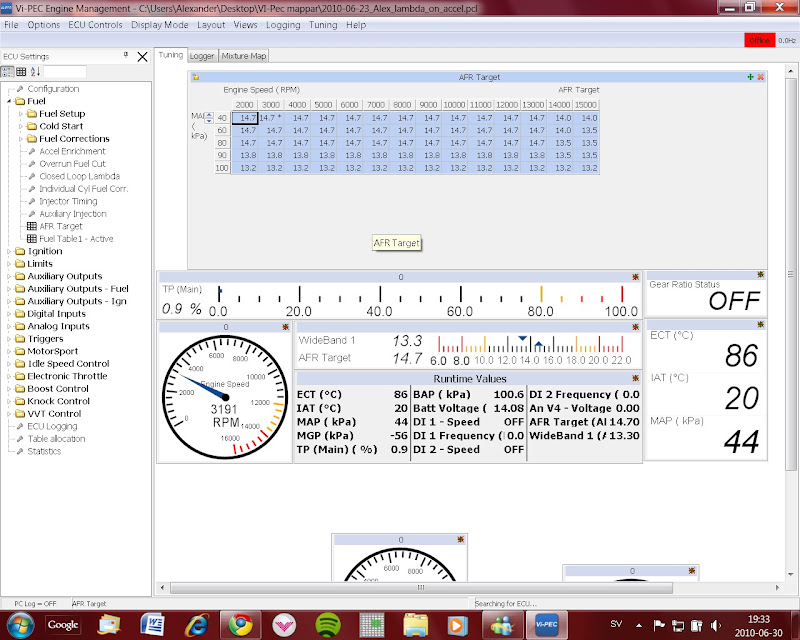Open Accel Enrichment settings
Viewport: 800px width, 640px height.
click(72, 151)
